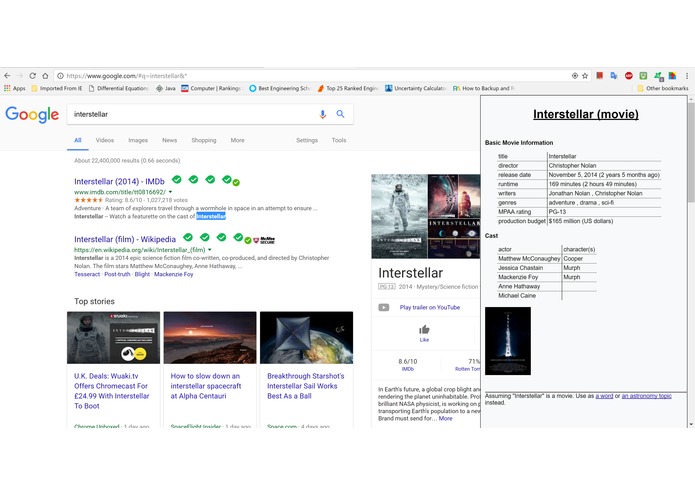Open the green arrows extension with badge

(x=659, y=77)
